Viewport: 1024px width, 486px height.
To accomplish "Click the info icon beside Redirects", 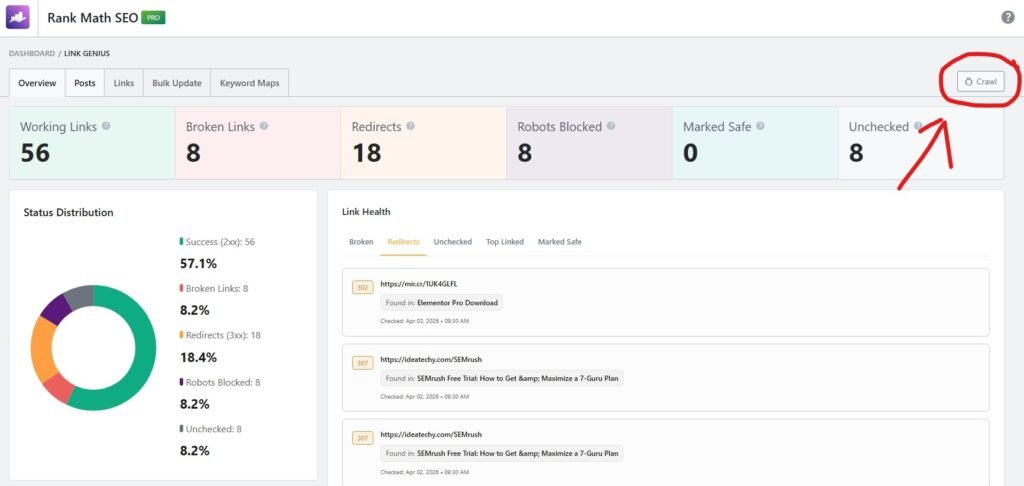I will click(x=410, y=127).
